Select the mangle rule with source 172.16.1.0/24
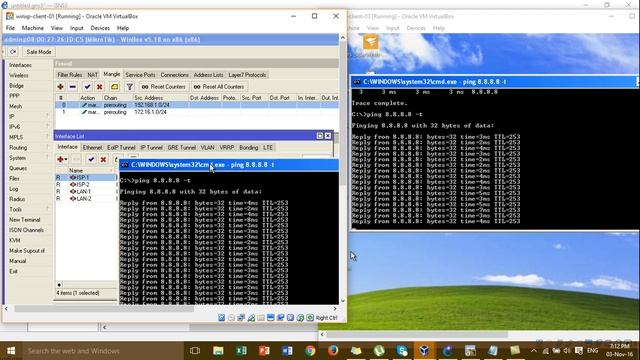Image resolution: width=640 pixels, height=360 pixels. [197, 112]
